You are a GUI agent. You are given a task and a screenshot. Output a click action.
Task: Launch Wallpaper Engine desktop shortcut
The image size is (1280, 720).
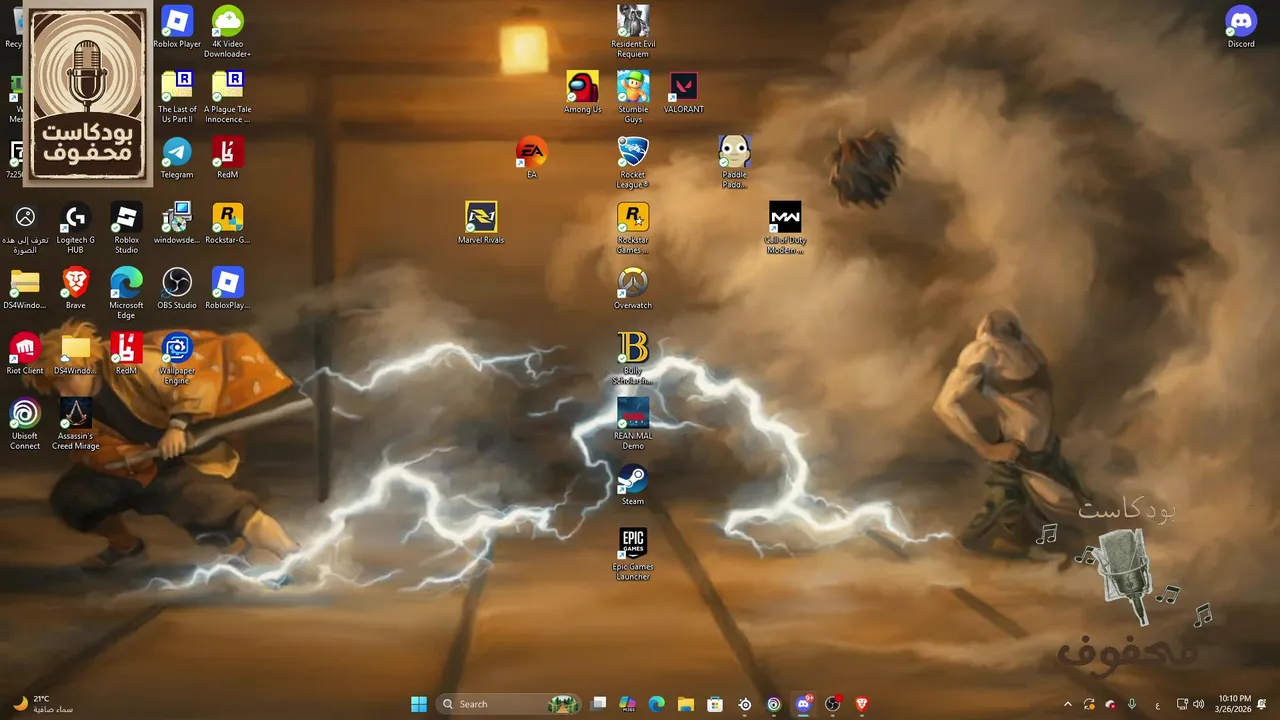pos(177,358)
